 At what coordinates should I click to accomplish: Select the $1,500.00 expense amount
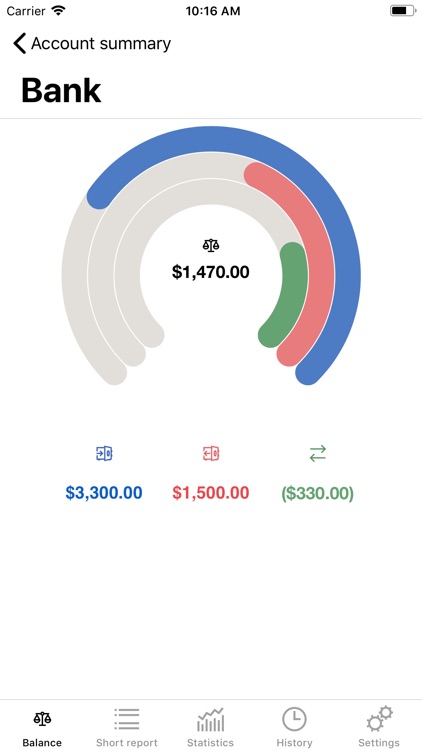tap(211, 493)
